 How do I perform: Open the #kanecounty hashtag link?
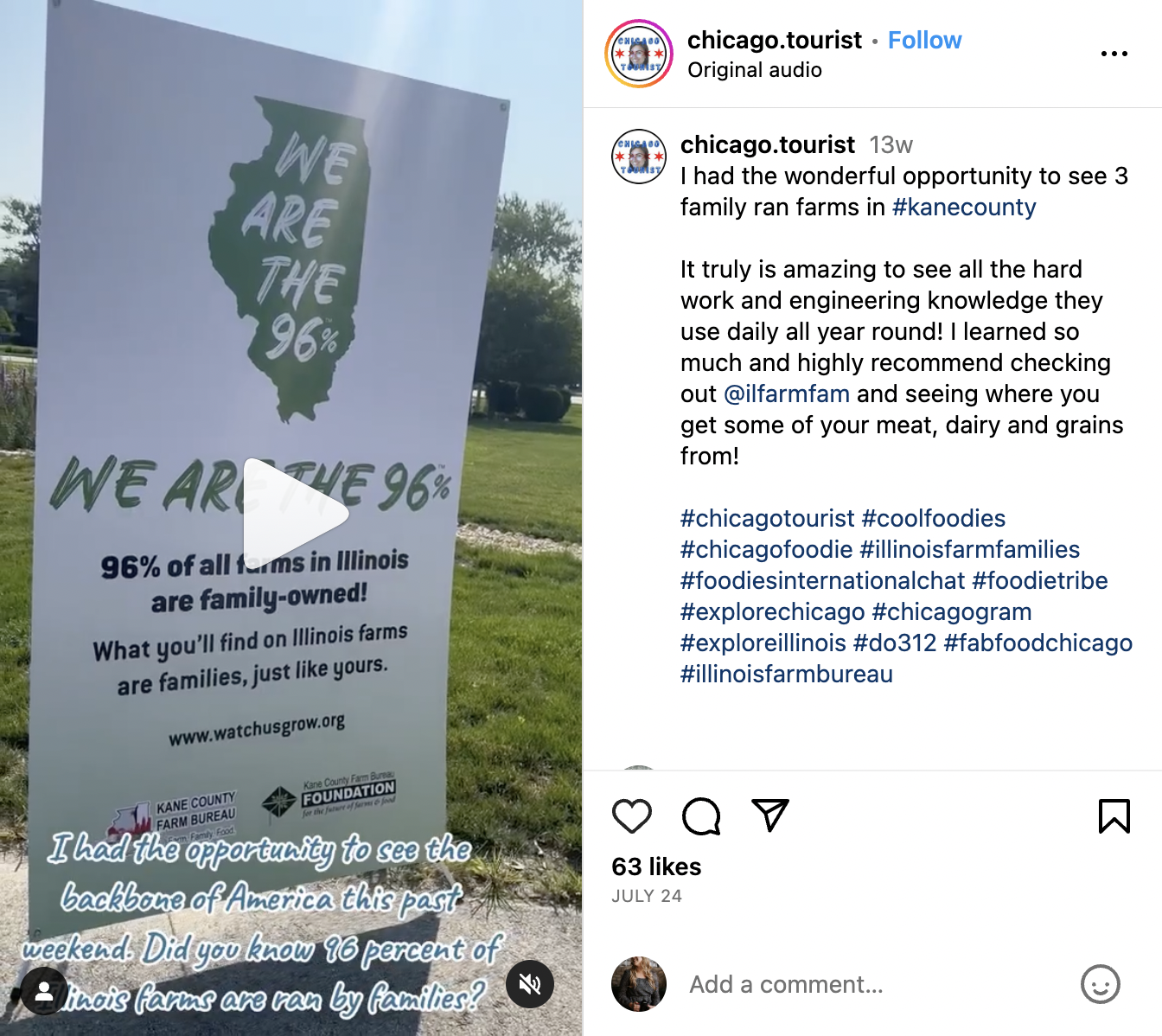(964, 207)
